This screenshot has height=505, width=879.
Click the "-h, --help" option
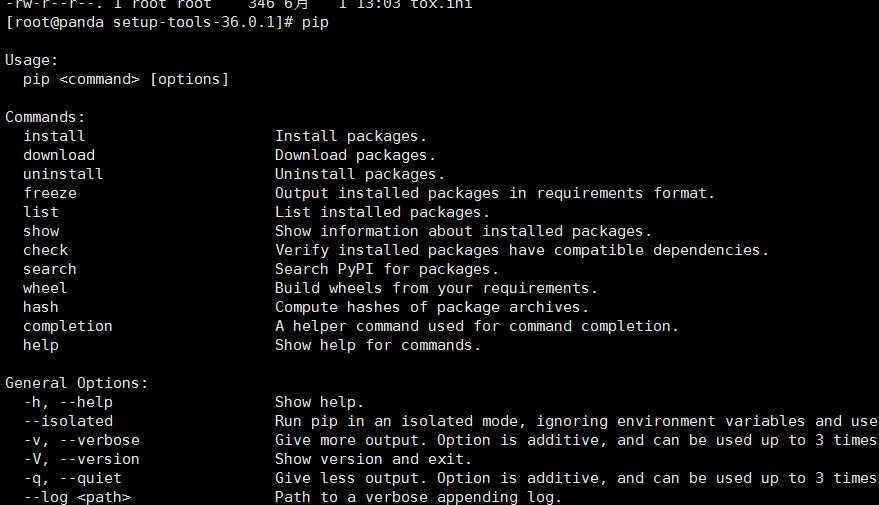click(68, 402)
